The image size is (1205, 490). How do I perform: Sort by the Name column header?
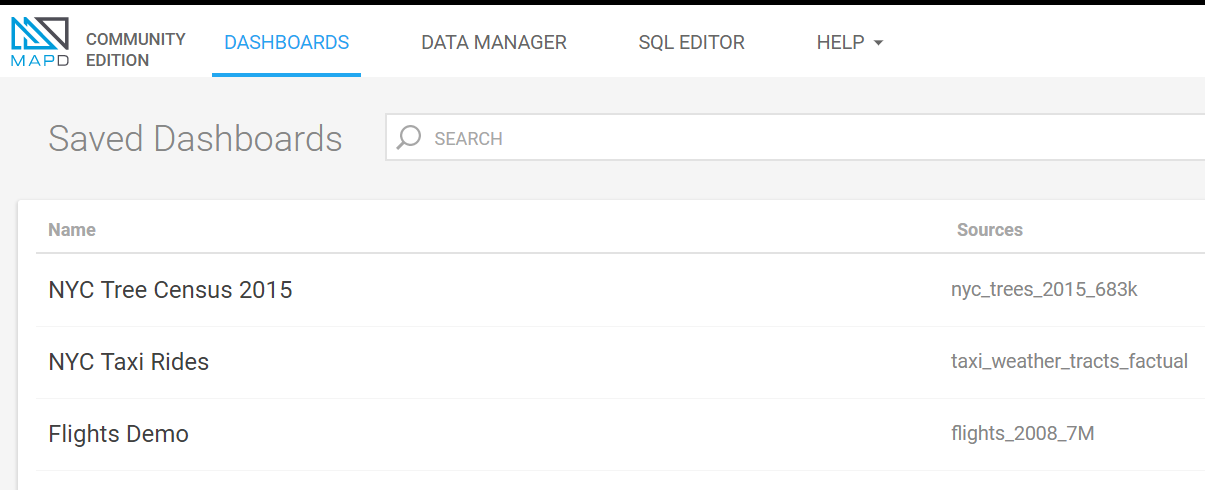click(72, 230)
